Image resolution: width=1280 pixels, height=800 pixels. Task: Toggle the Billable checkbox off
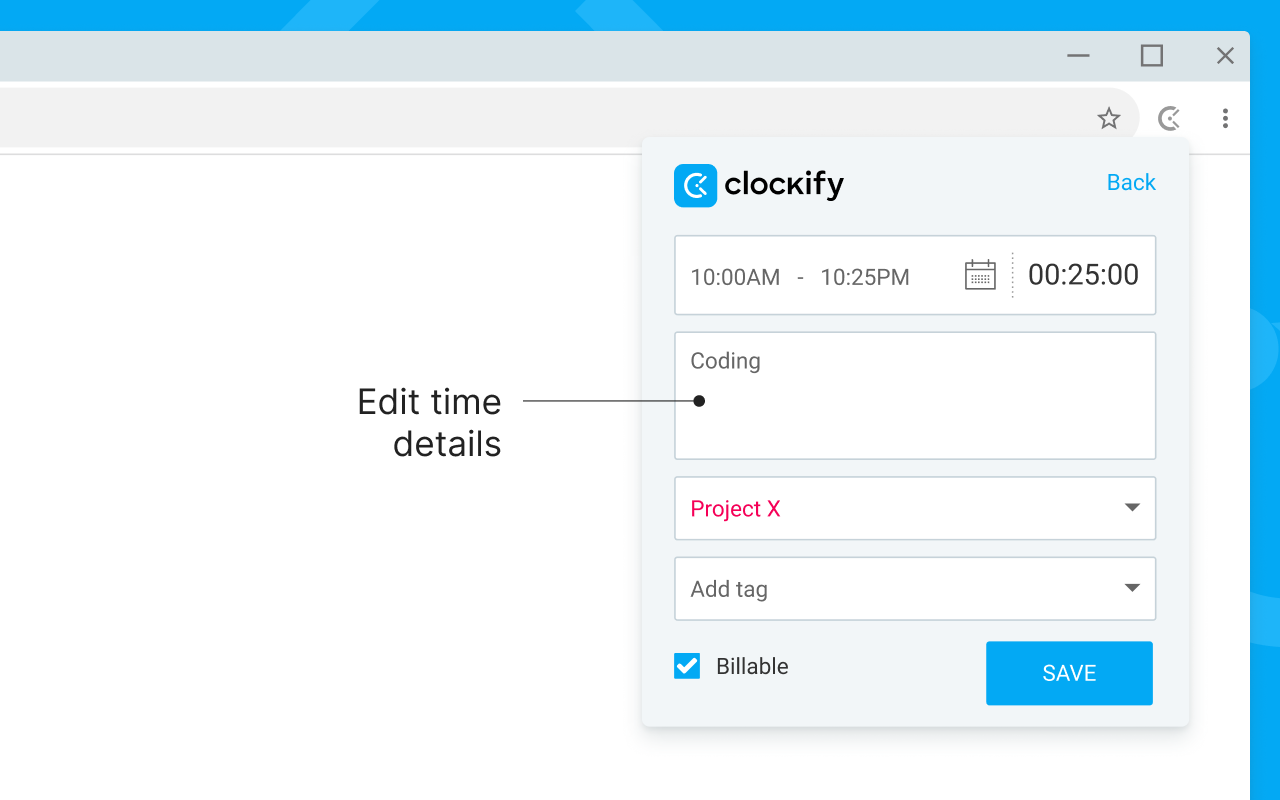tap(686, 665)
